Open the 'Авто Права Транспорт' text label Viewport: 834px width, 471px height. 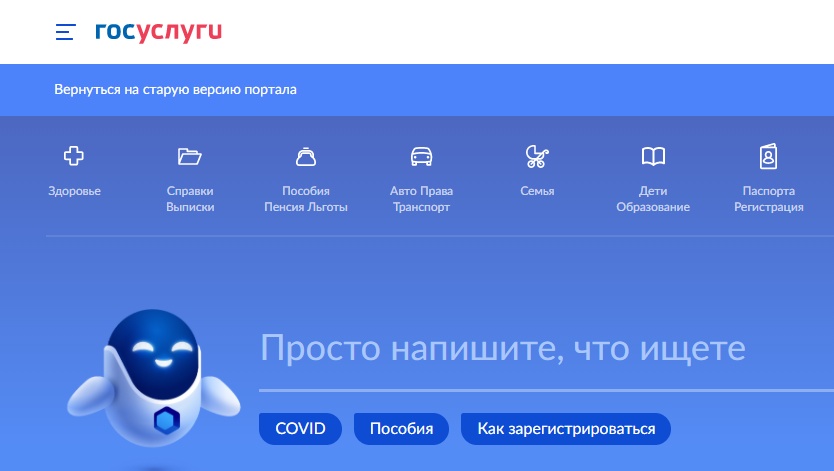421,199
